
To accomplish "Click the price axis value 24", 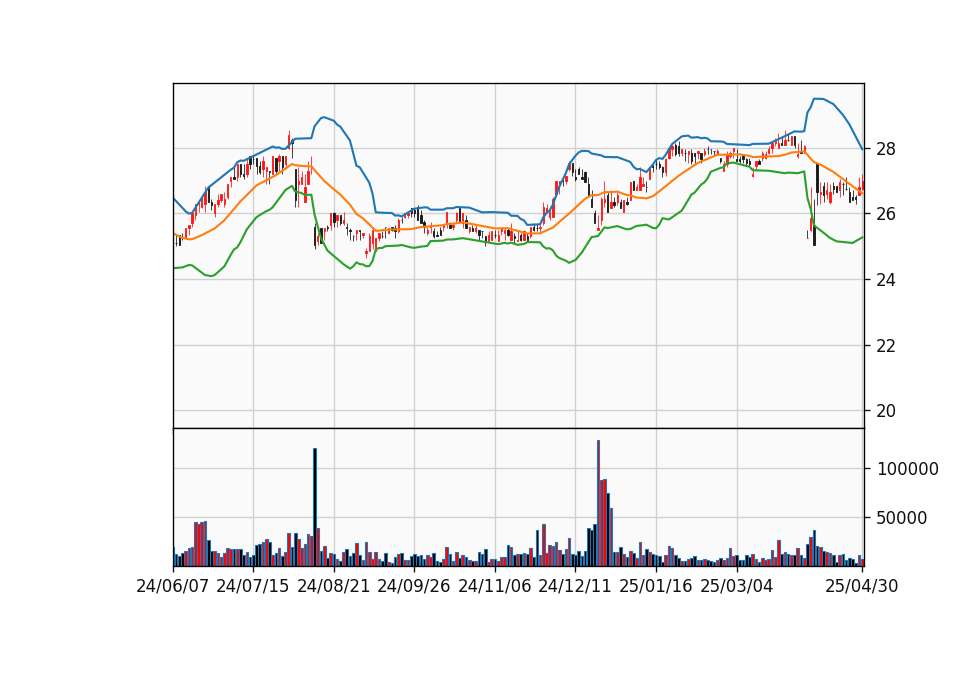I will click(x=886, y=280).
